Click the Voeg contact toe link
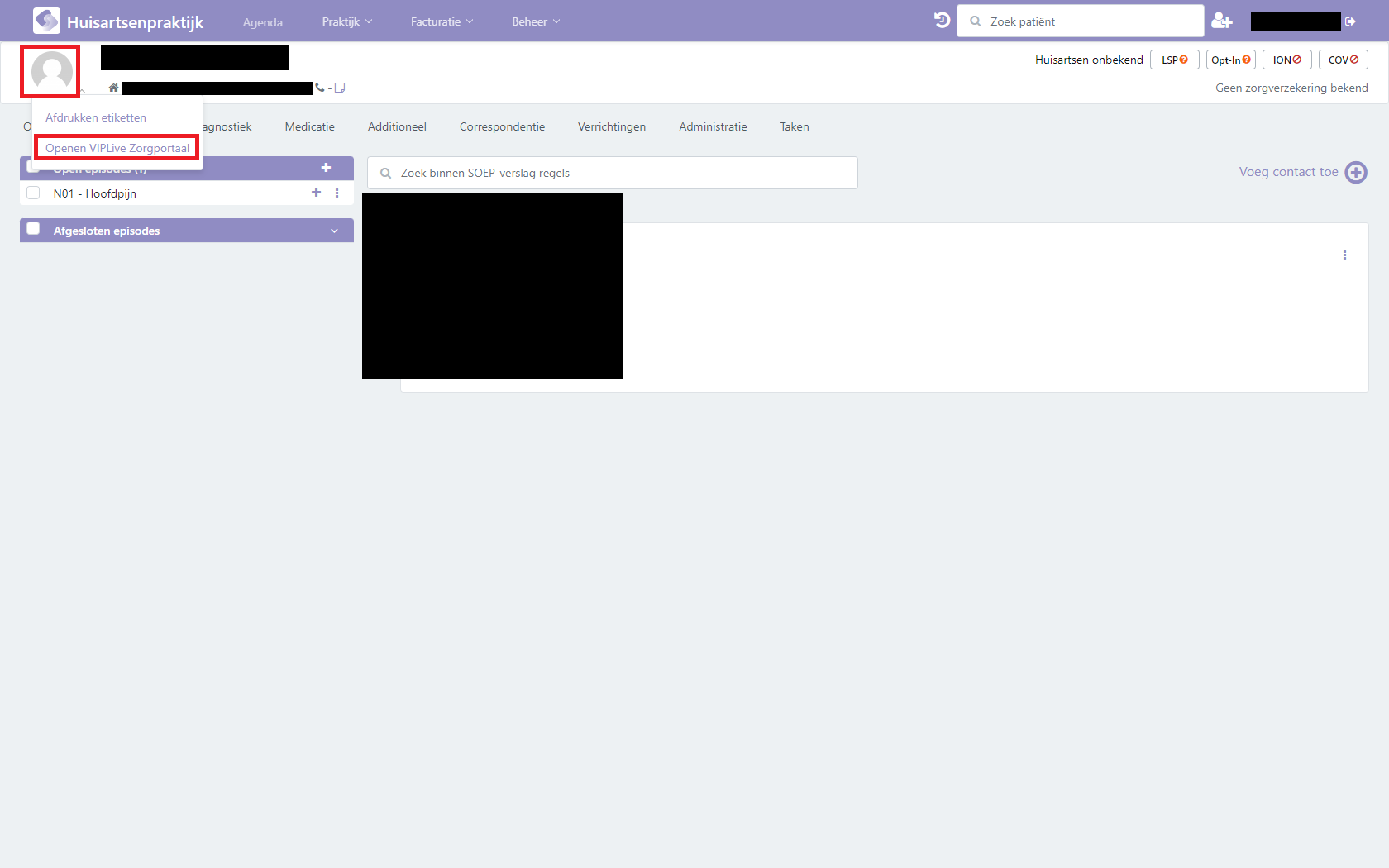Image resolution: width=1389 pixels, height=868 pixels. click(1288, 172)
